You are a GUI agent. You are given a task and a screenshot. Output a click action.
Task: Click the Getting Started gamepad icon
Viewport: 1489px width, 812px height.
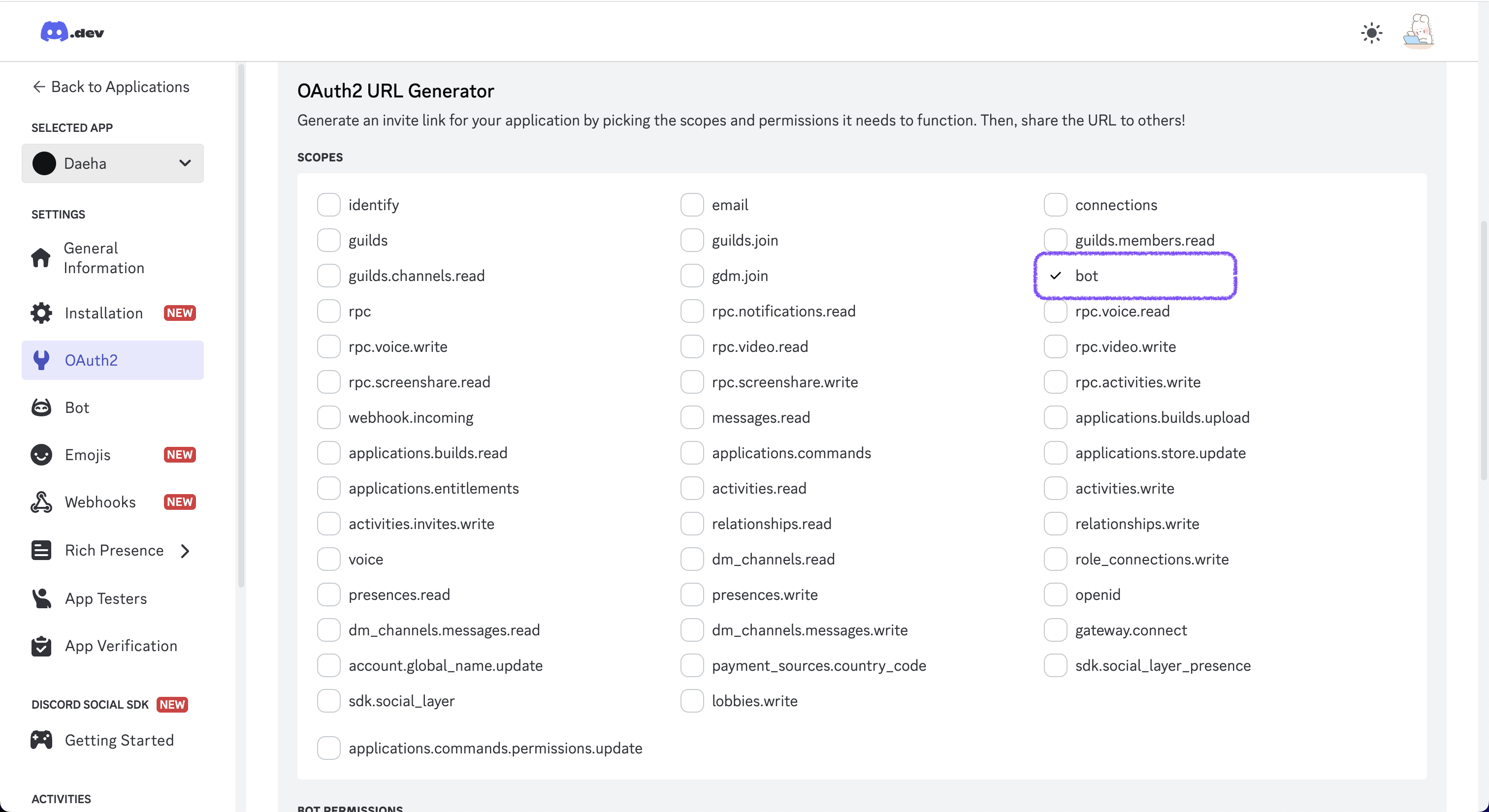click(x=41, y=740)
